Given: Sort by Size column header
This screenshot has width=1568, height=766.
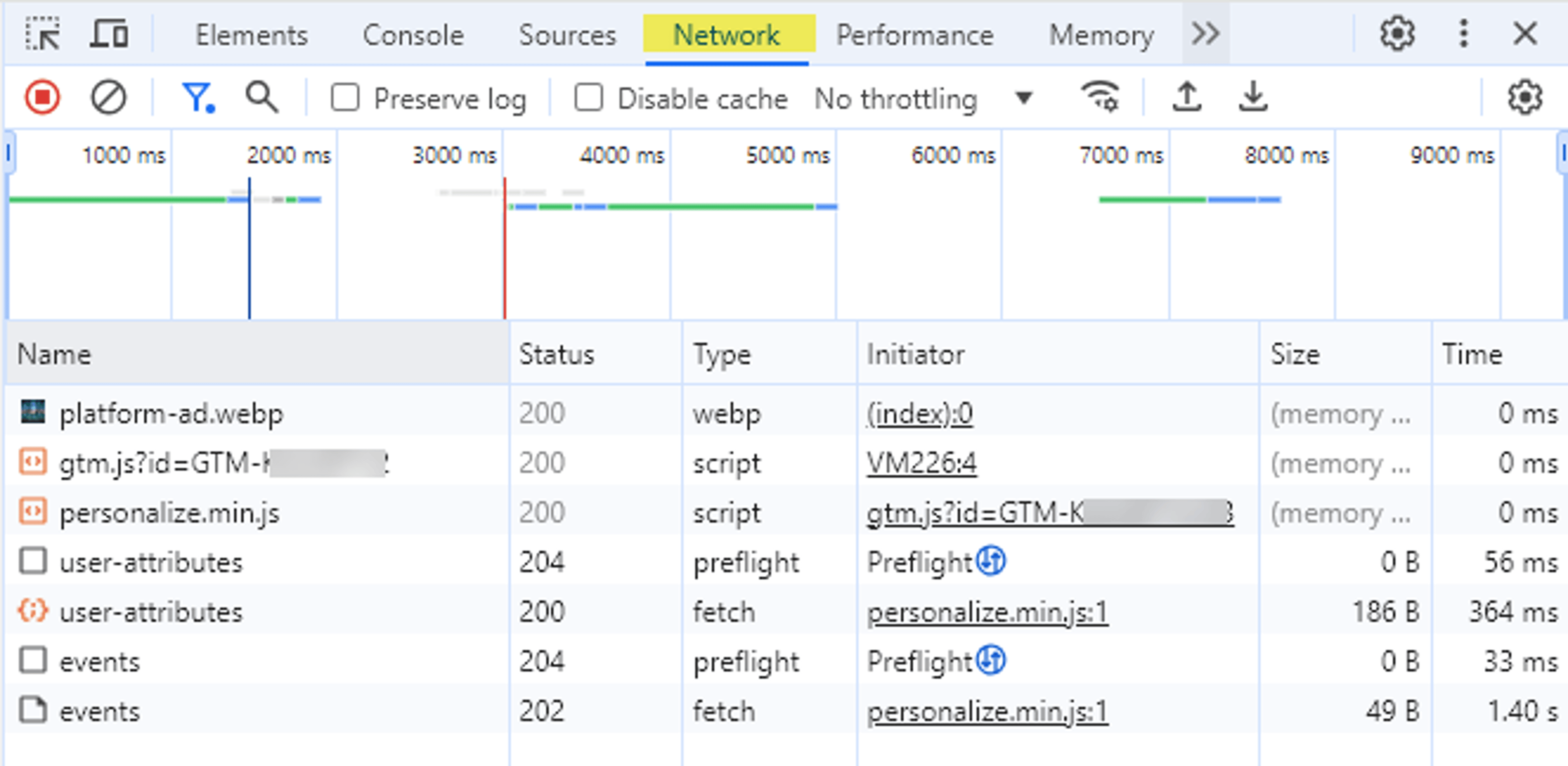Looking at the screenshot, I should click(x=1345, y=354).
